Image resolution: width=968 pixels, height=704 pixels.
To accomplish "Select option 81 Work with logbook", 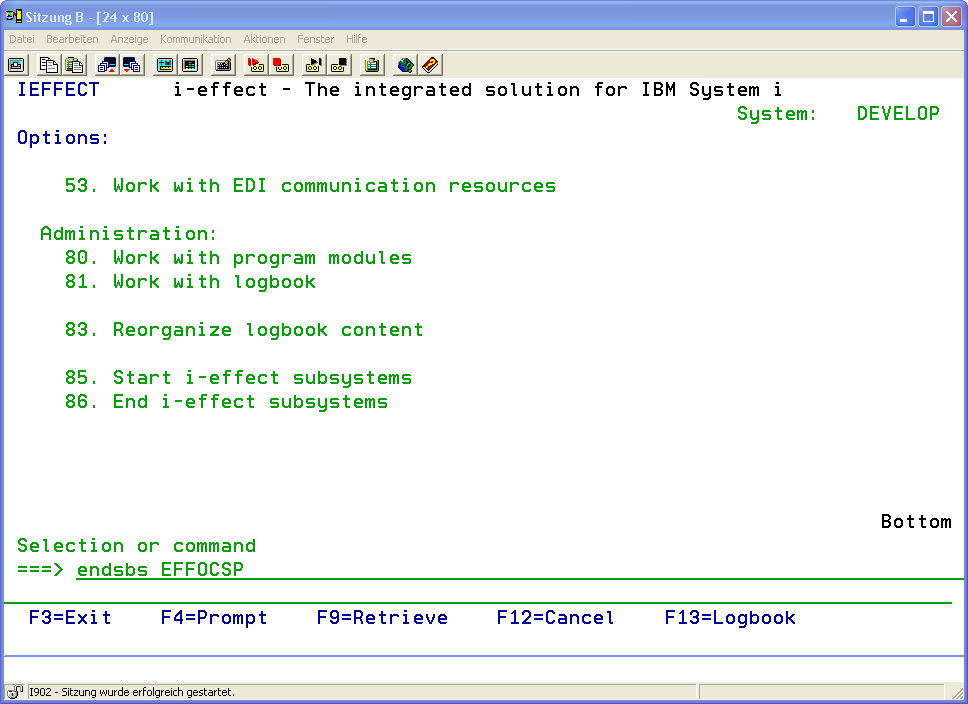I will point(190,282).
